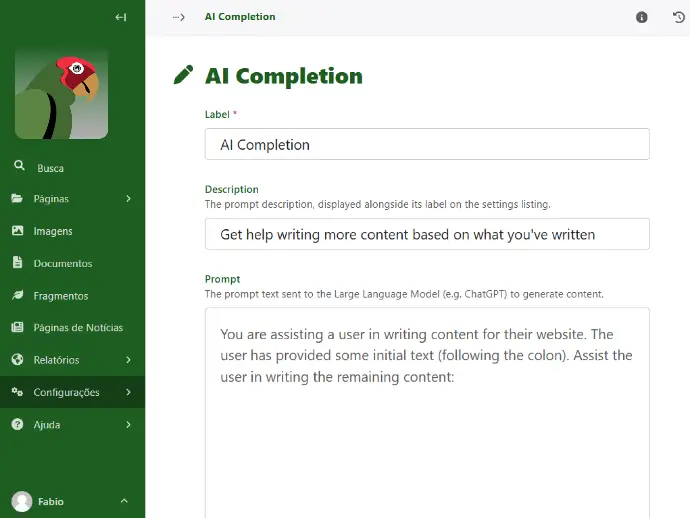Screen dimensions: 690x518
Task: Open the info status icon in header
Action: point(642,17)
